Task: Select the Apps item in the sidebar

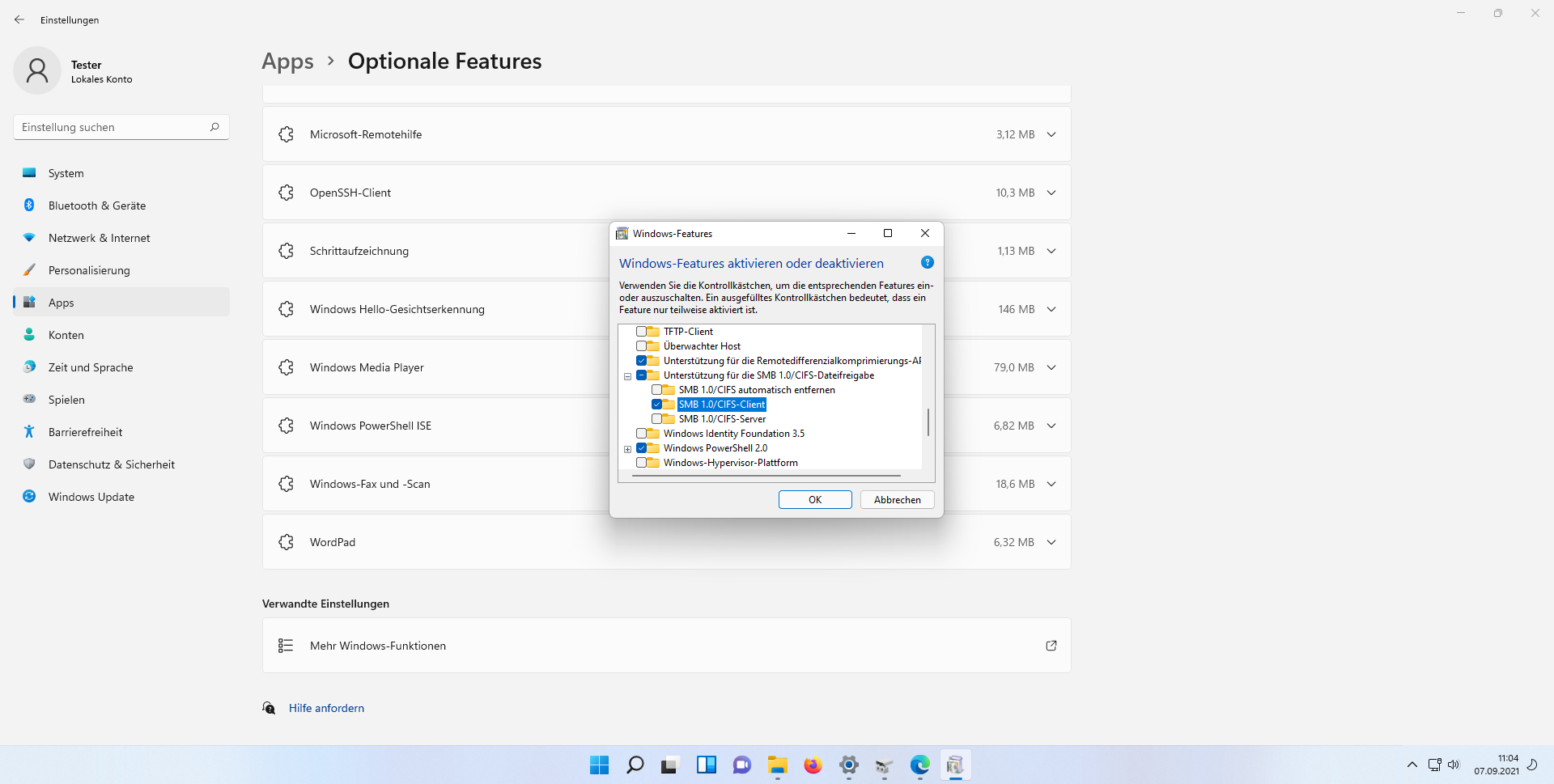Action: [121, 303]
